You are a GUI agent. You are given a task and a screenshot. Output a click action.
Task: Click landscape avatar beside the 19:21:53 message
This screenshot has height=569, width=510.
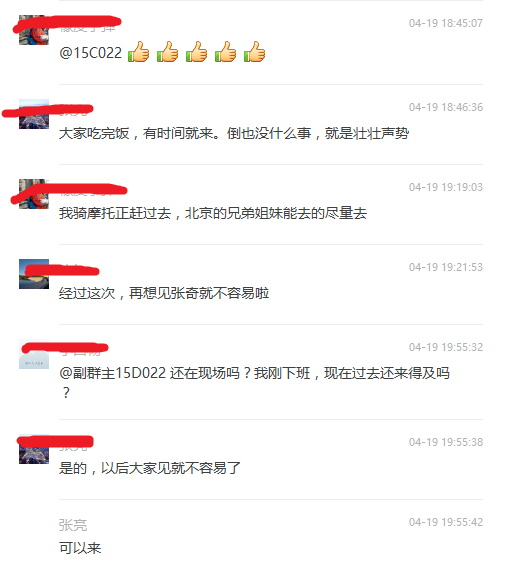(x=34, y=274)
